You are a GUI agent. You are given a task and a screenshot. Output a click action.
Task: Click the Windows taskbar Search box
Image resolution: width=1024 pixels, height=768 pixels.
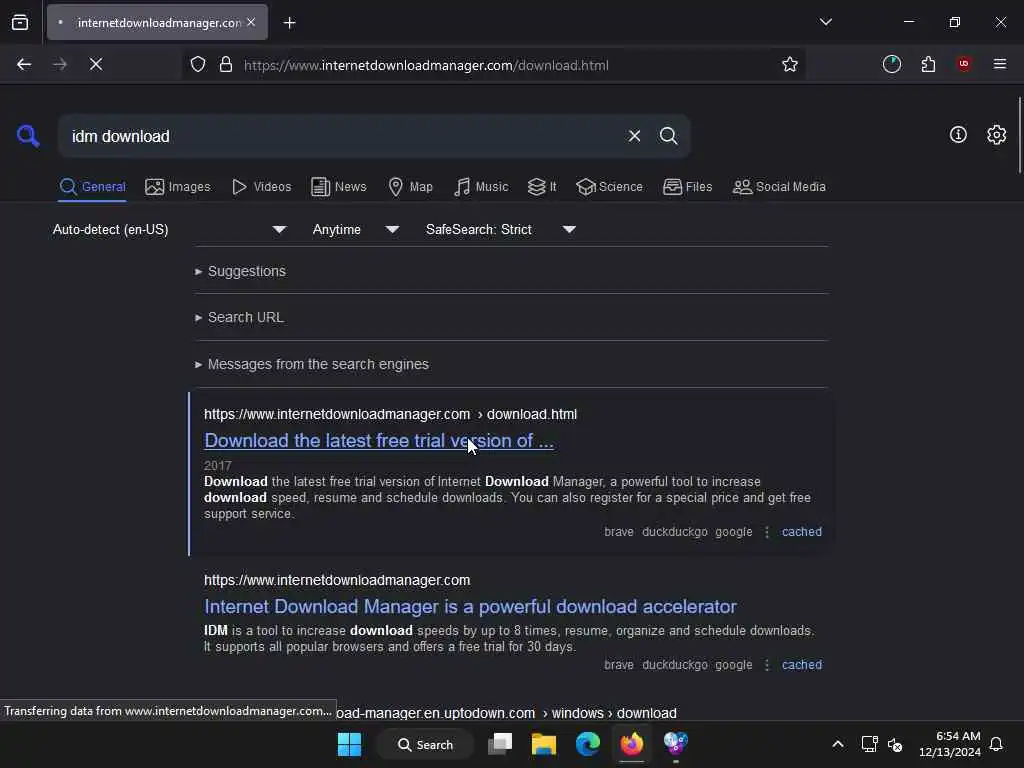tap(425, 744)
